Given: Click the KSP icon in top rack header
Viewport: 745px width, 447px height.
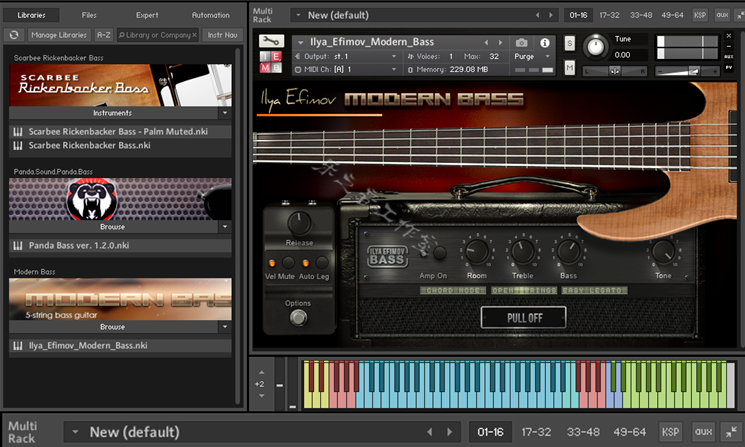Looking at the screenshot, I should [700, 15].
